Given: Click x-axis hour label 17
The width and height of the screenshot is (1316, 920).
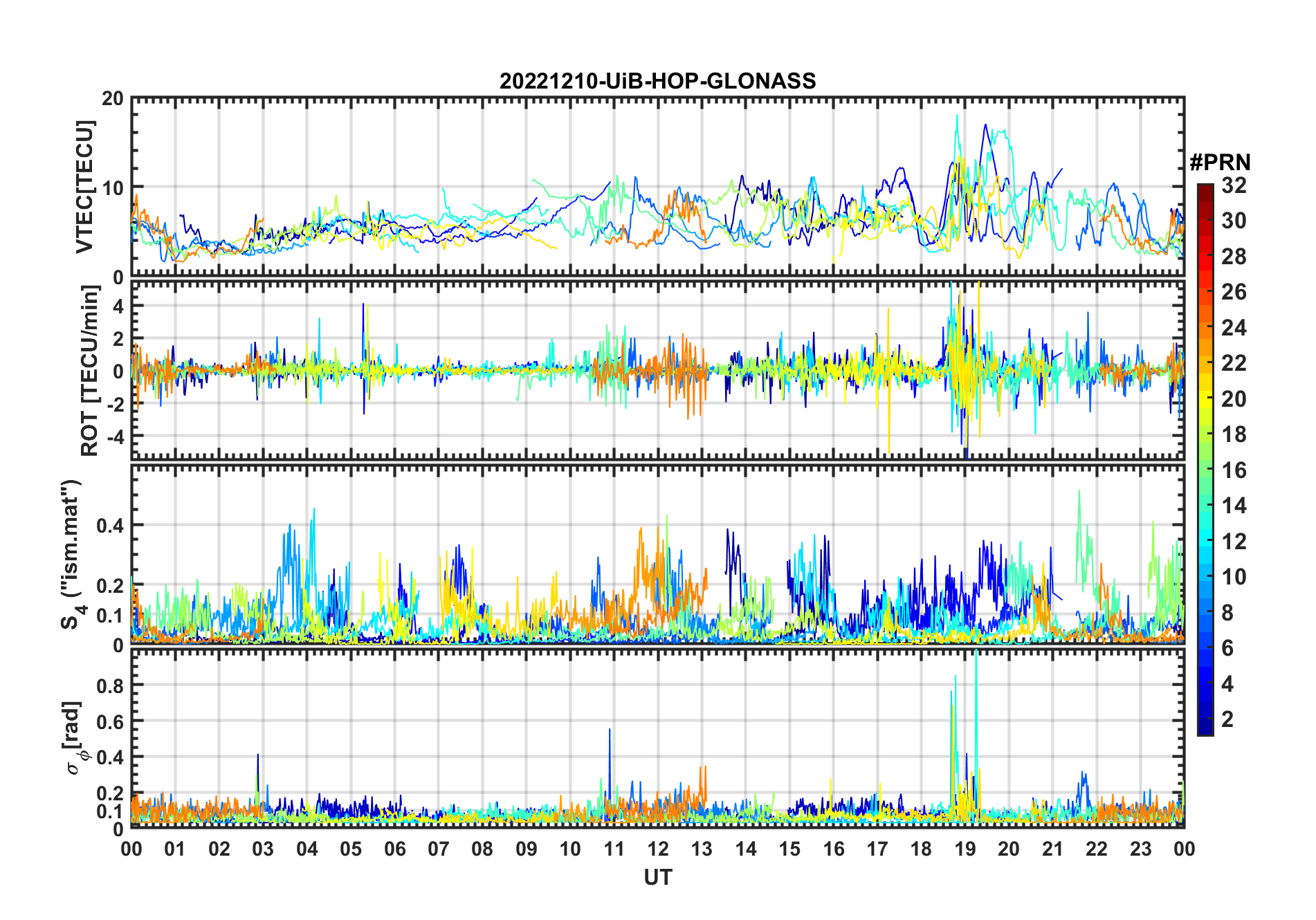Looking at the screenshot, I should click(x=877, y=849).
